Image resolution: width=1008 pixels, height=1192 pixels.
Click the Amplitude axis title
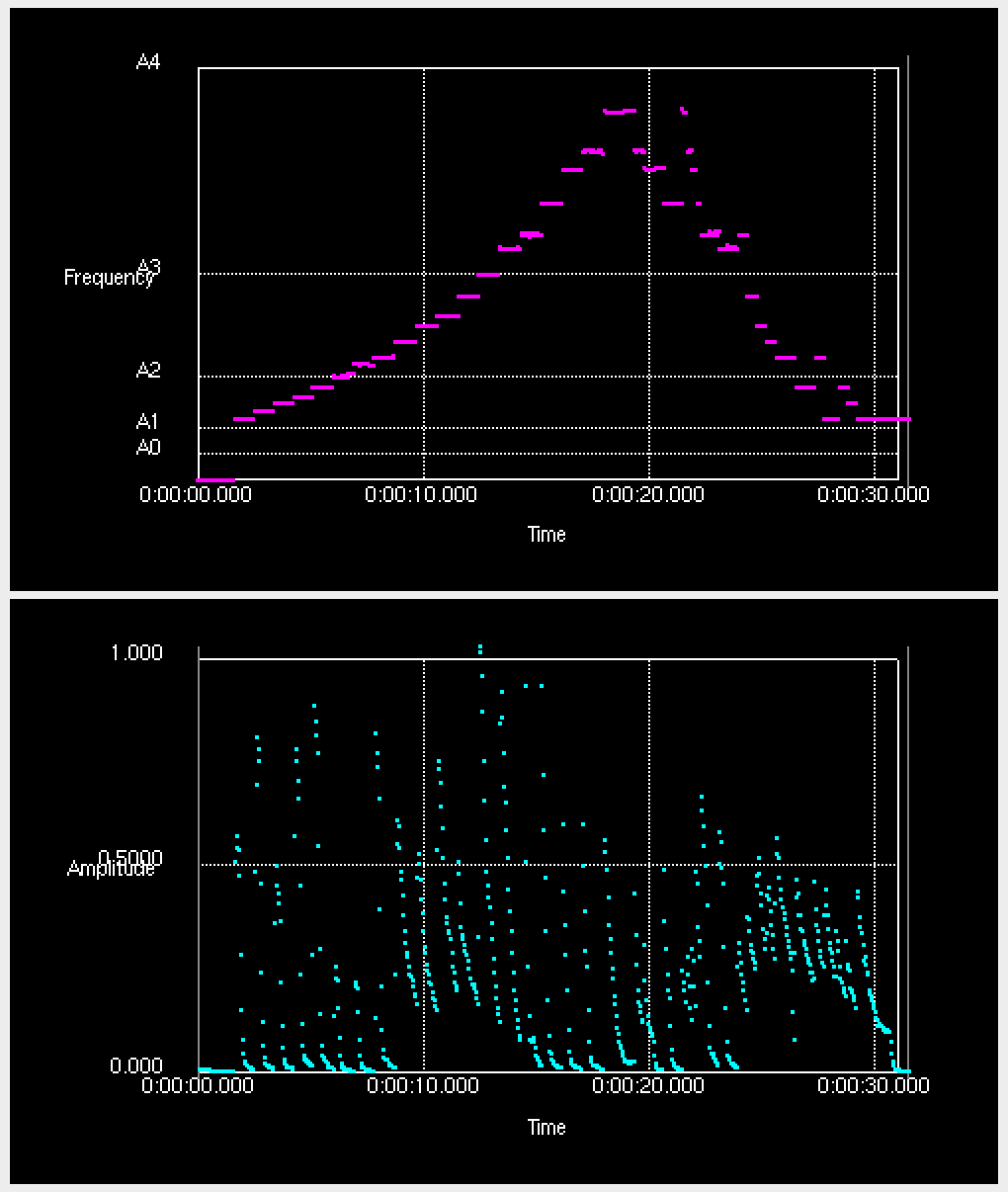coord(111,869)
